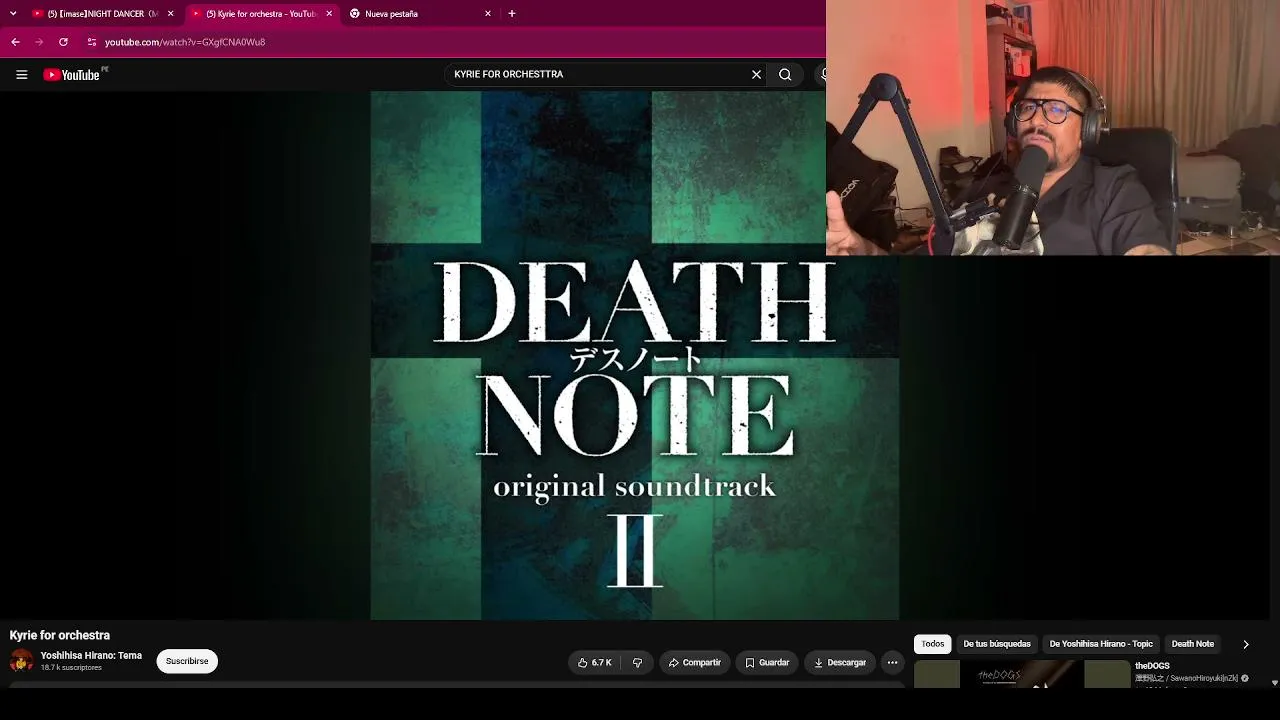This screenshot has width=1280, height=720.
Task: Share the video with Compartir
Action: 694,662
